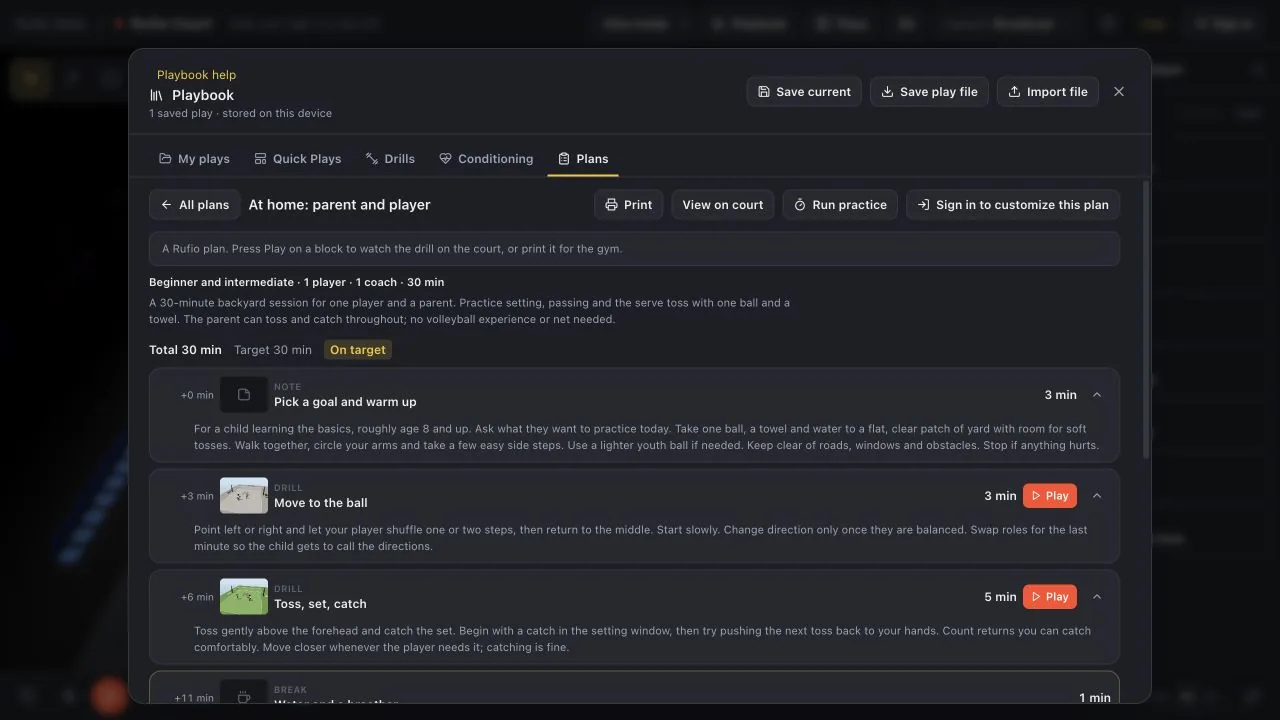Click the A Rufio plan info banner

coord(634,249)
